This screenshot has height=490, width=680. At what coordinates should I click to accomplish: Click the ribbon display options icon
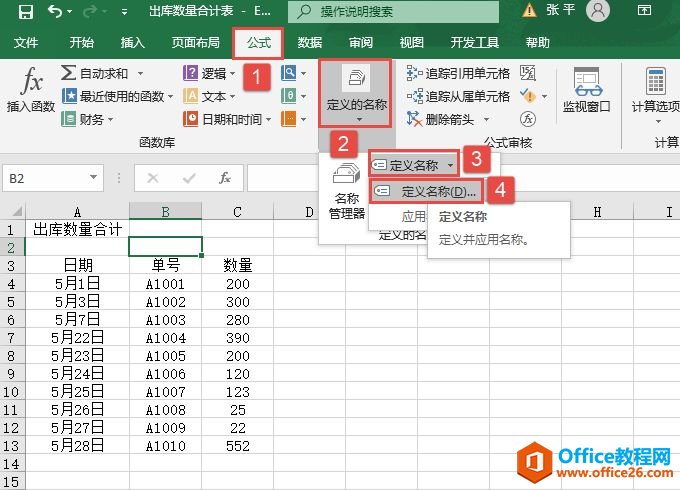click(644, 10)
